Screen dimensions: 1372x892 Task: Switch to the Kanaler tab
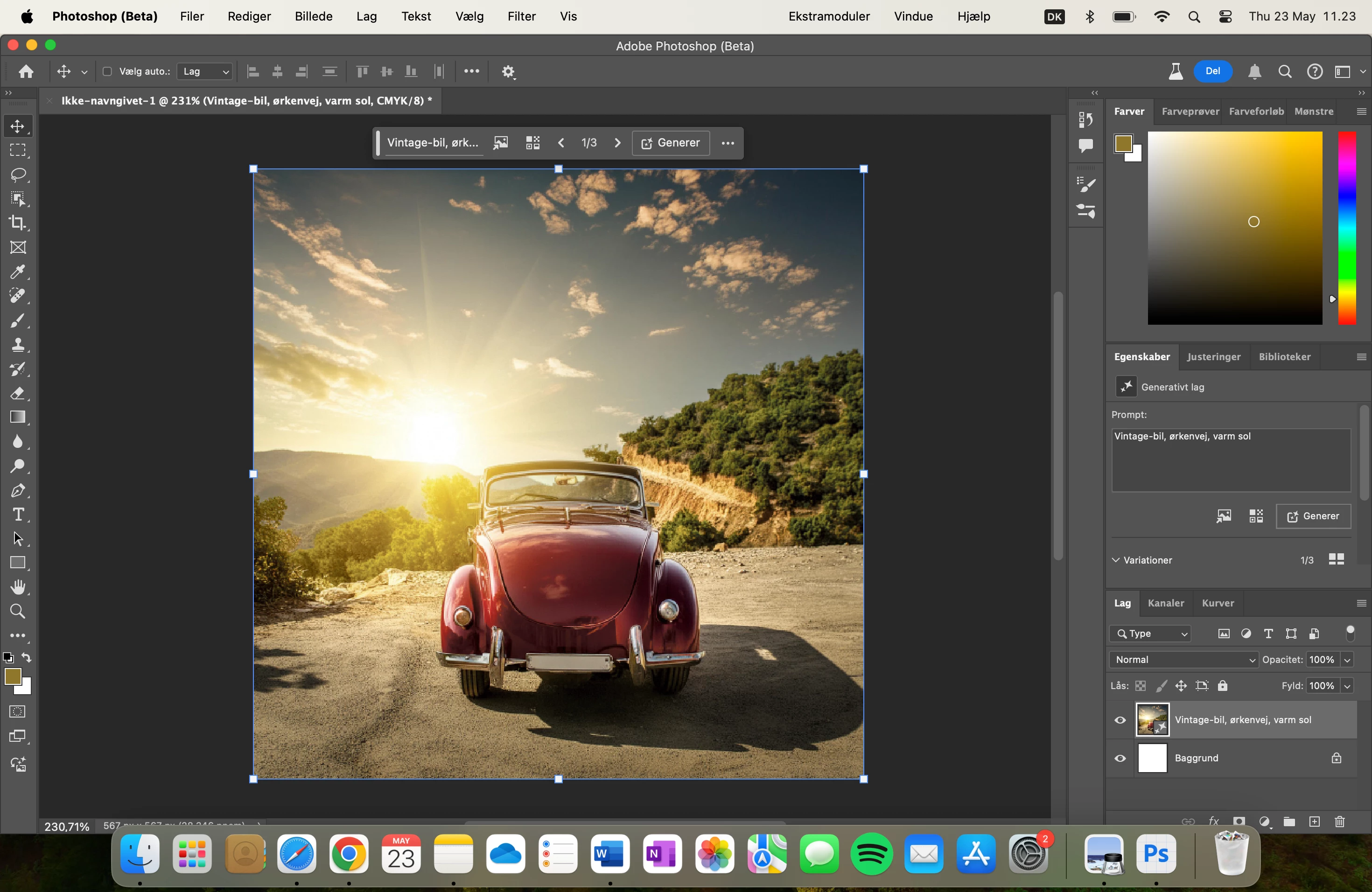[x=1166, y=603]
